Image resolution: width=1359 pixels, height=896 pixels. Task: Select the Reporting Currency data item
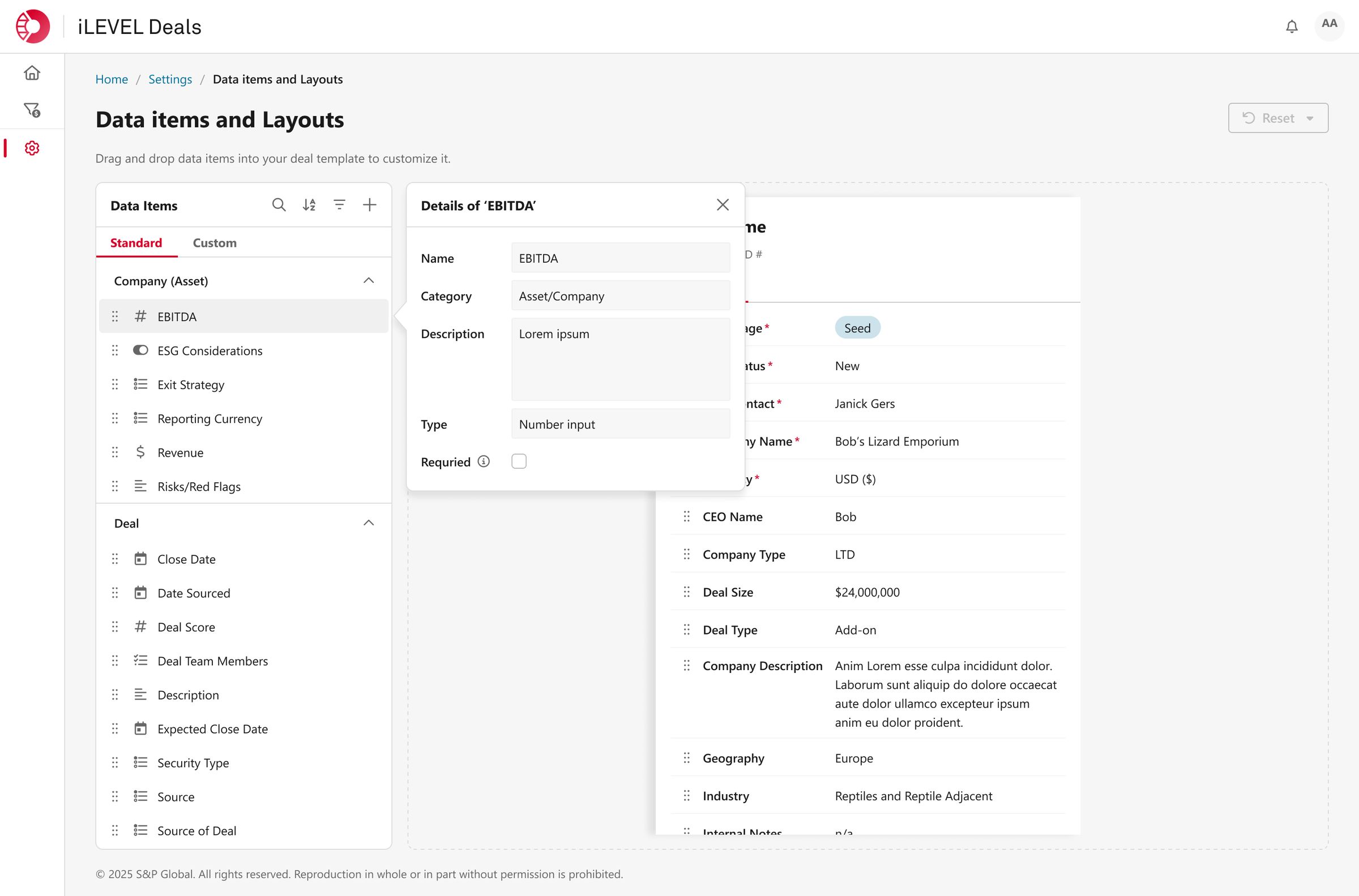coord(243,418)
